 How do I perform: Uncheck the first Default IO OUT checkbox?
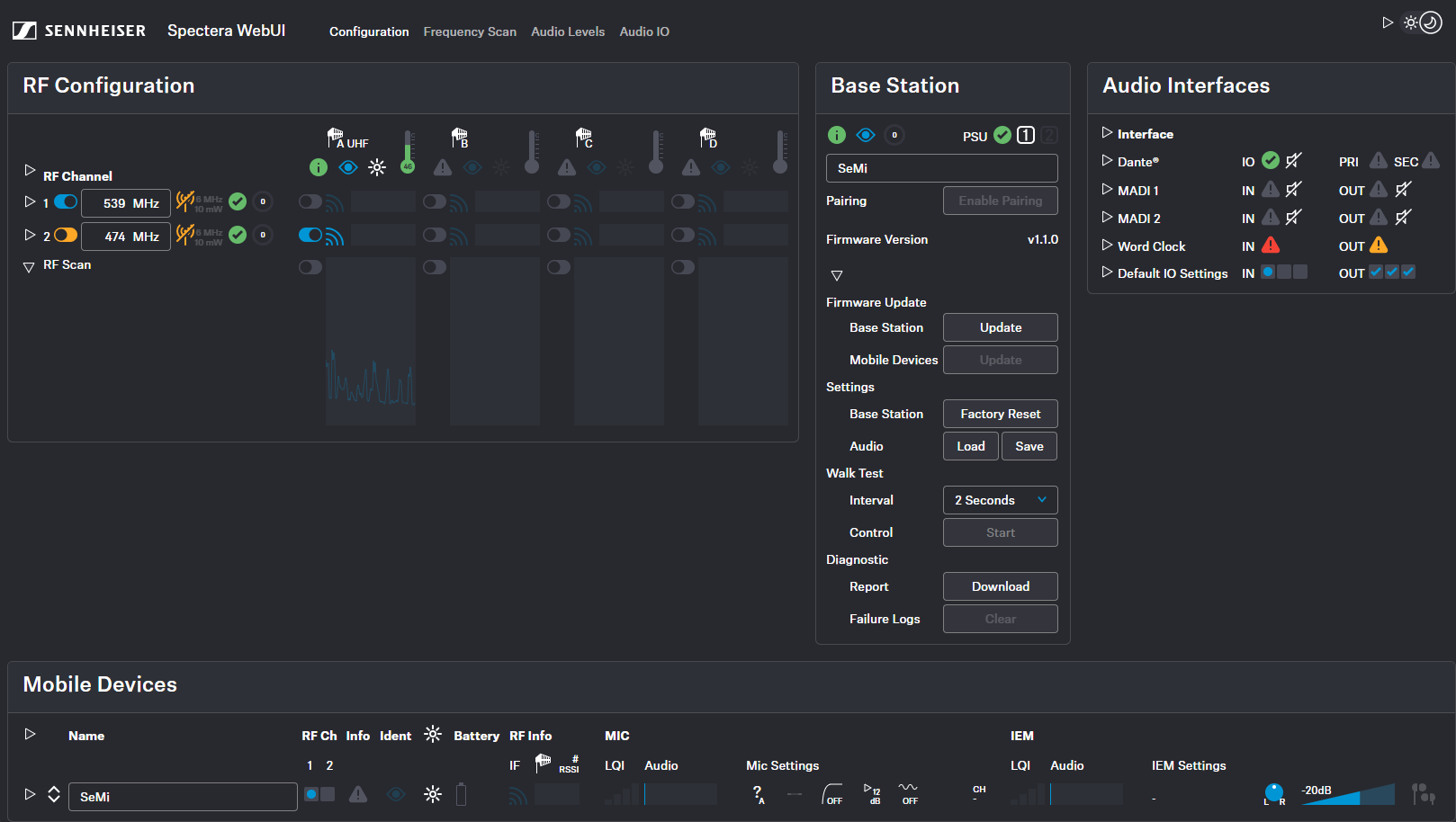click(x=1376, y=273)
